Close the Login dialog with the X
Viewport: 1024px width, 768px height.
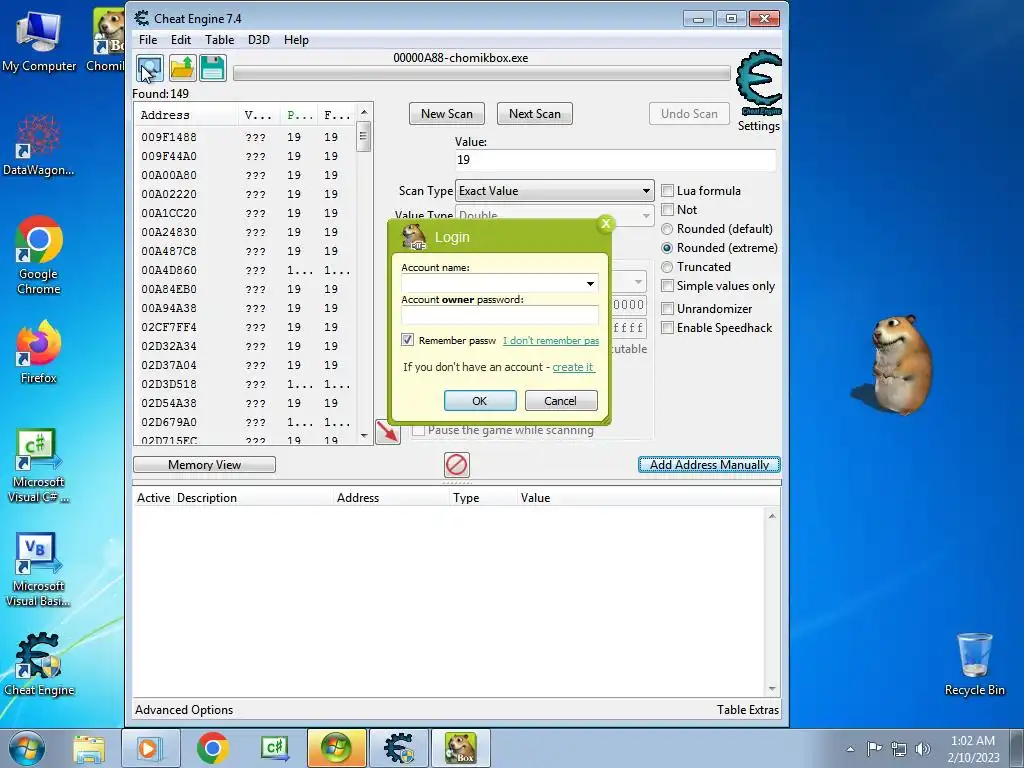coord(606,224)
